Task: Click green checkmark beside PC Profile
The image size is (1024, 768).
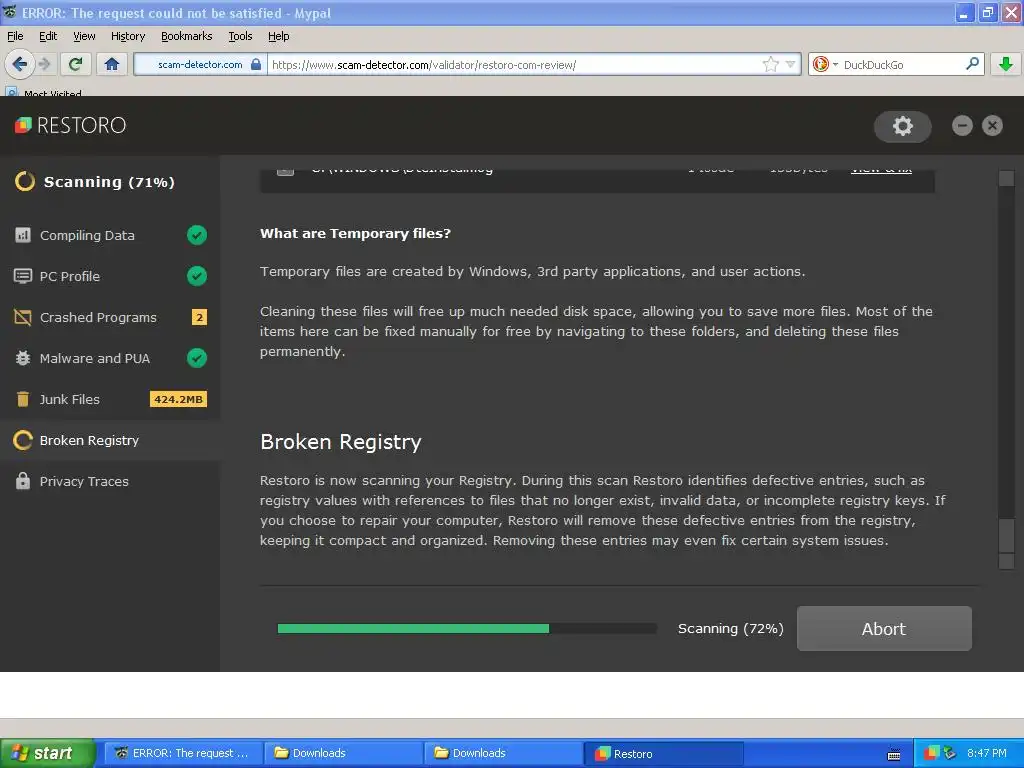Action: (x=197, y=276)
